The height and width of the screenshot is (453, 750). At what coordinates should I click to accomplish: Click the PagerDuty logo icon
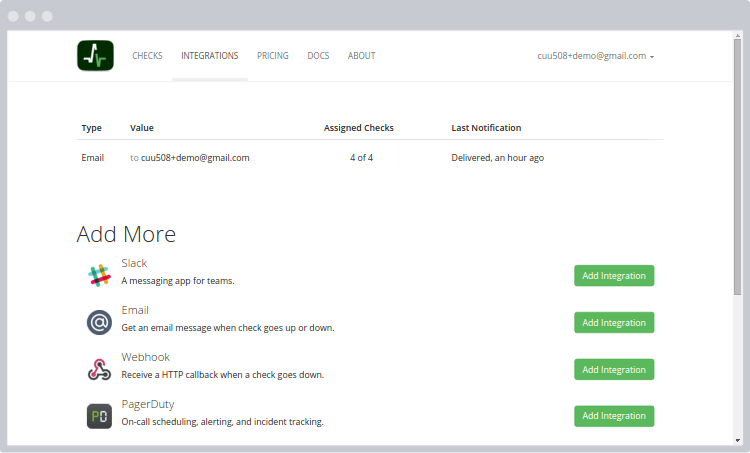(x=99, y=416)
